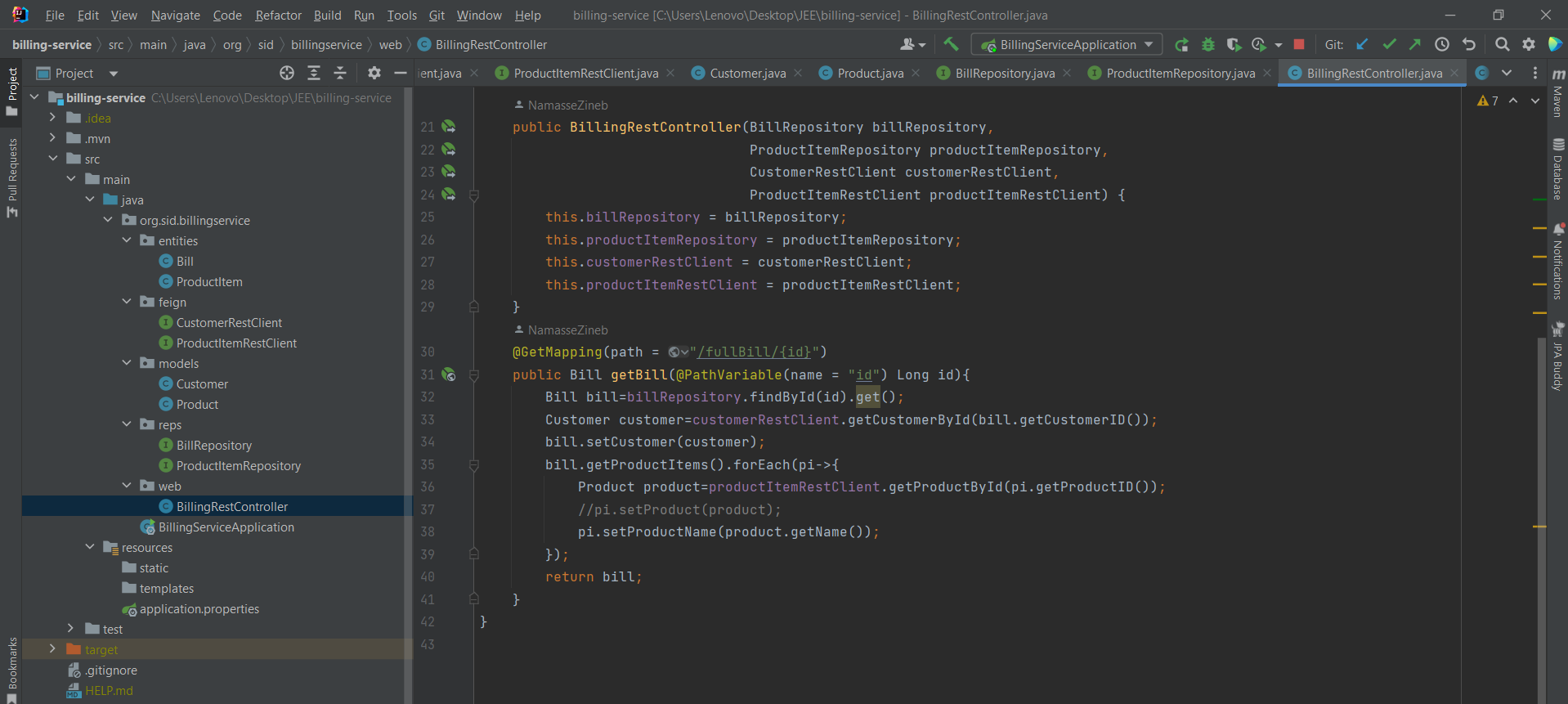
Task: Open the Notifications tool window
Action: pyautogui.click(x=1558, y=262)
